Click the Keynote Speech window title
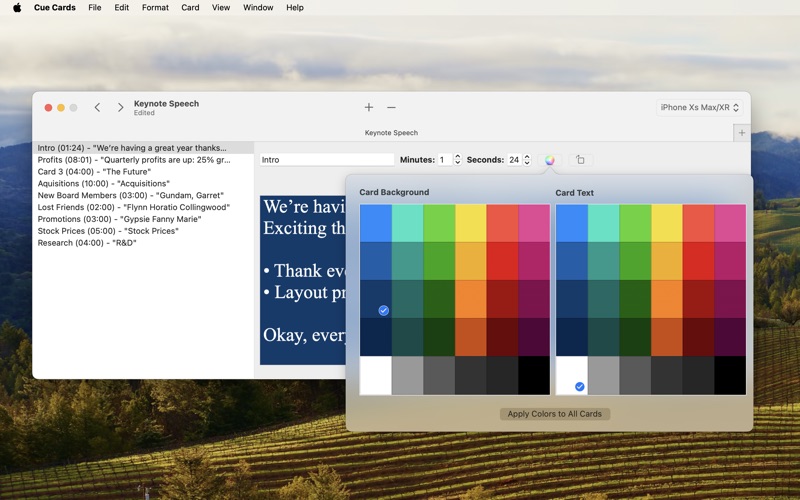The width and height of the screenshot is (800, 500). tap(166, 104)
